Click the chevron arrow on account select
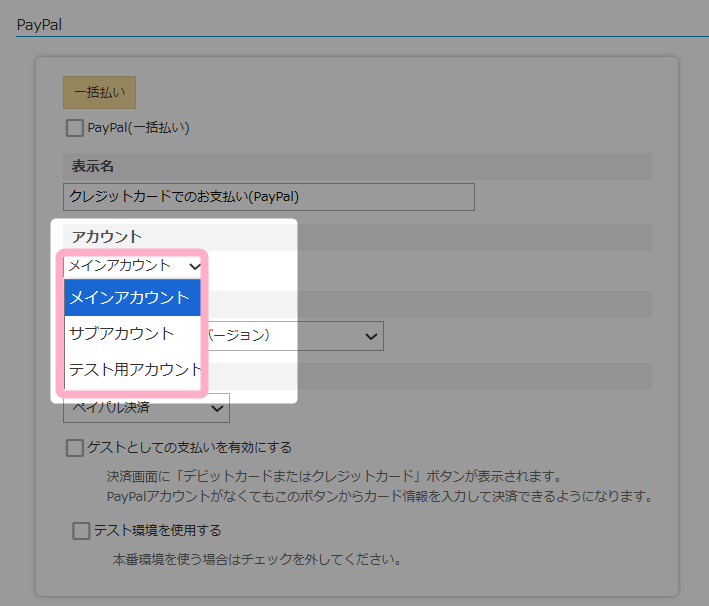The image size is (709, 606). click(x=194, y=266)
